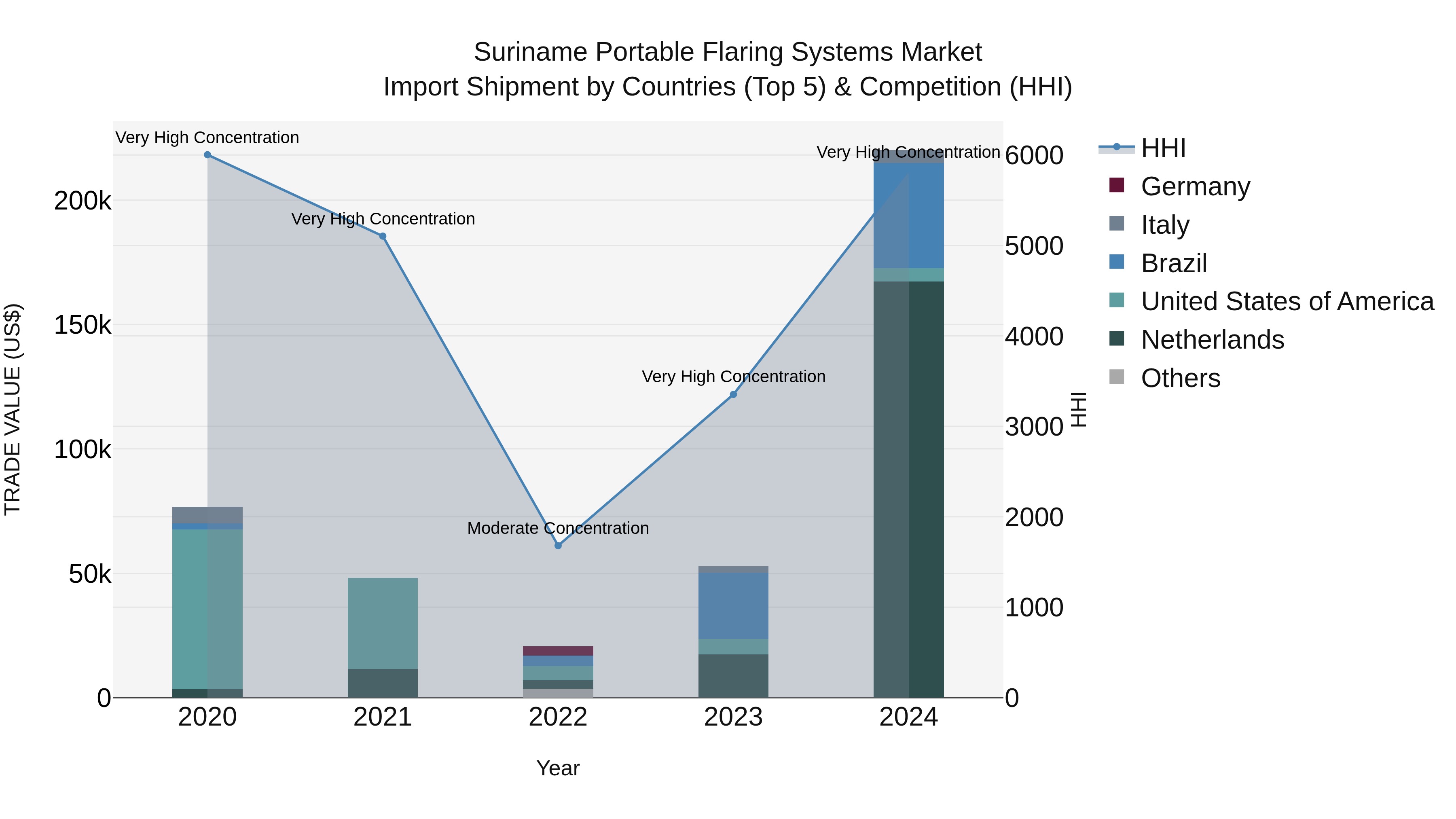
Task: Click the subtitle mentioning Competition (HHI)
Action: tap(728, 87)
